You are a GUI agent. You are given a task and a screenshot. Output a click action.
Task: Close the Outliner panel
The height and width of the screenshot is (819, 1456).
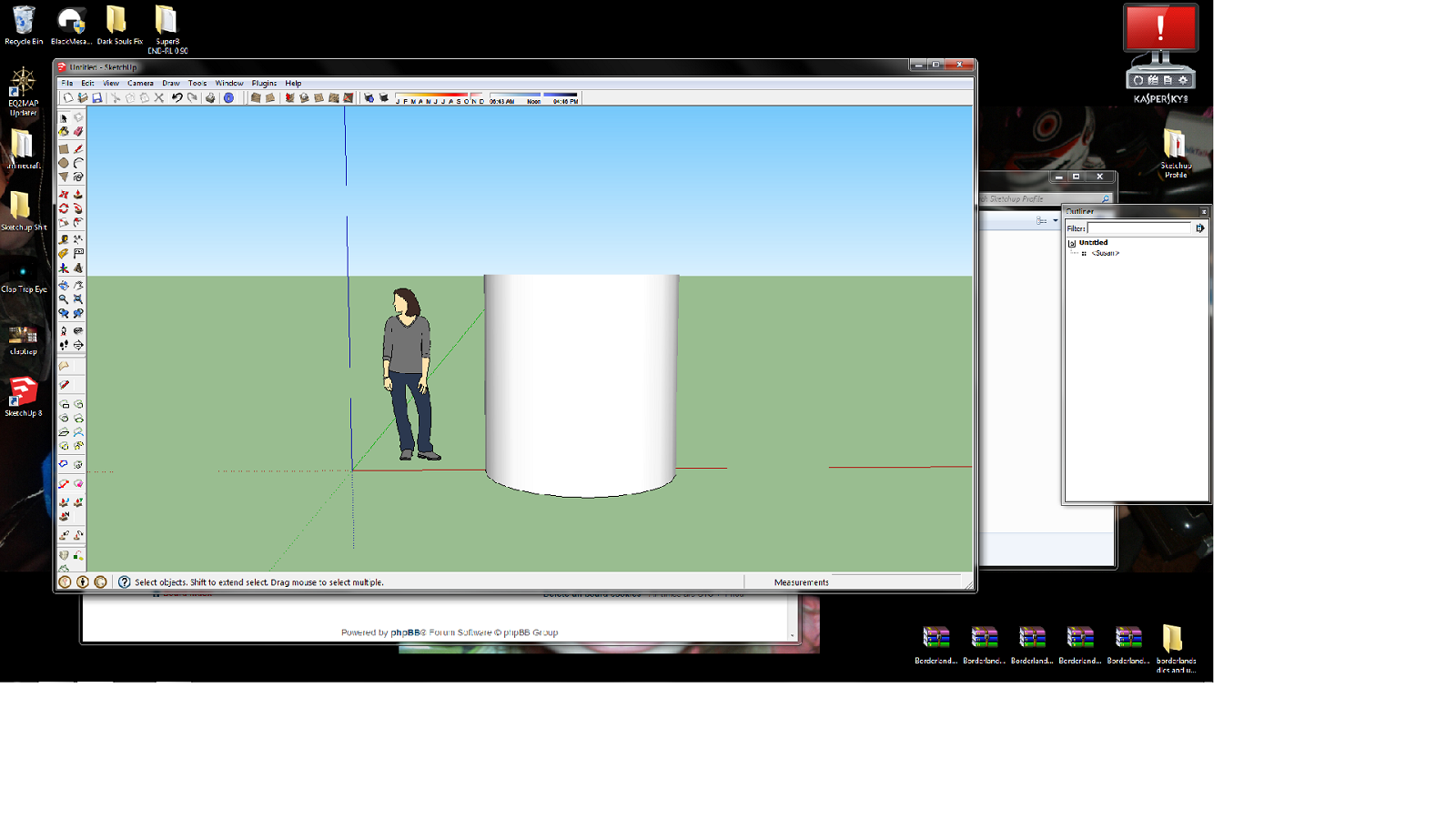click(x=1203, y=211)
